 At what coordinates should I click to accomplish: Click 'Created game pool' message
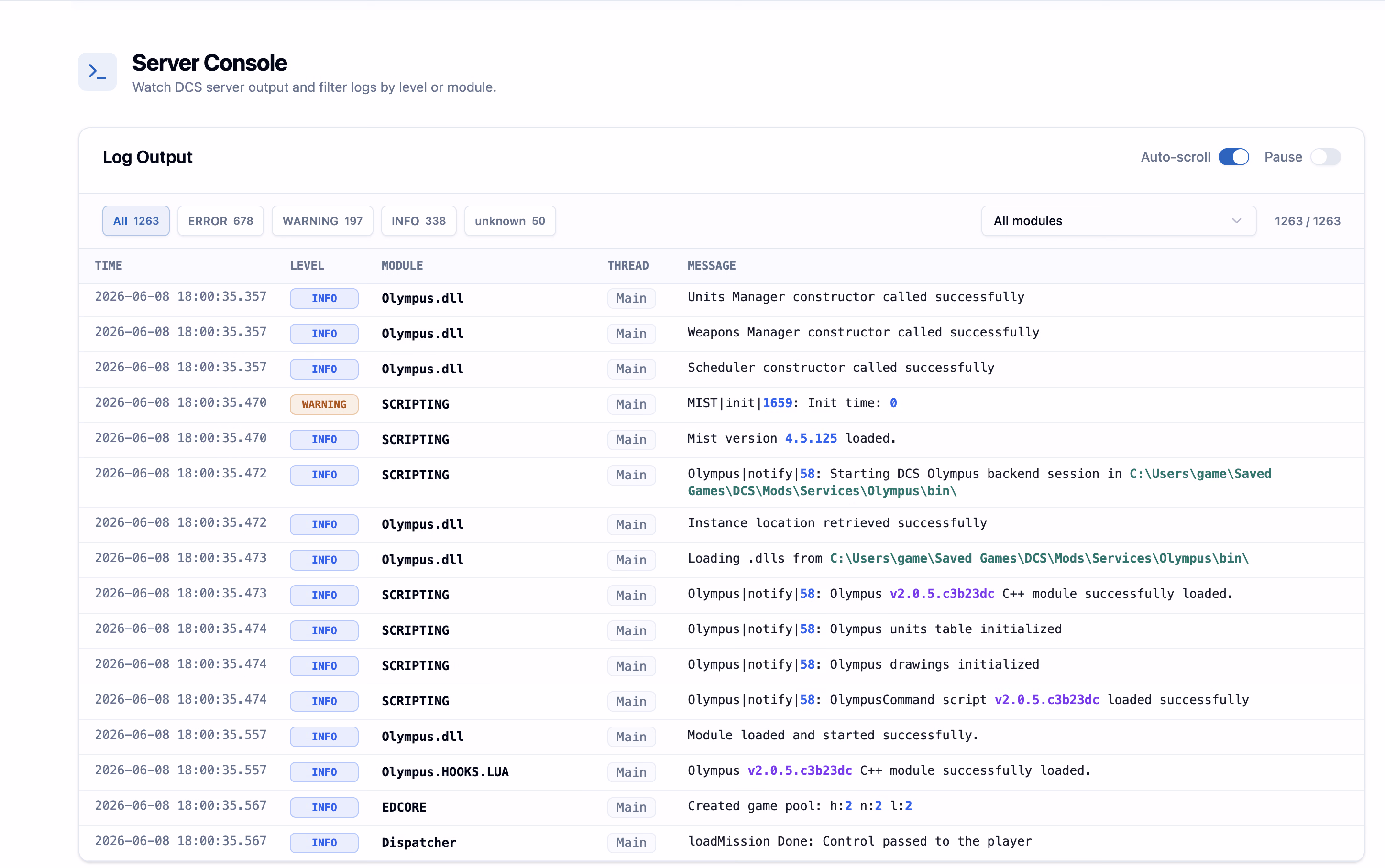pos(800,806)
